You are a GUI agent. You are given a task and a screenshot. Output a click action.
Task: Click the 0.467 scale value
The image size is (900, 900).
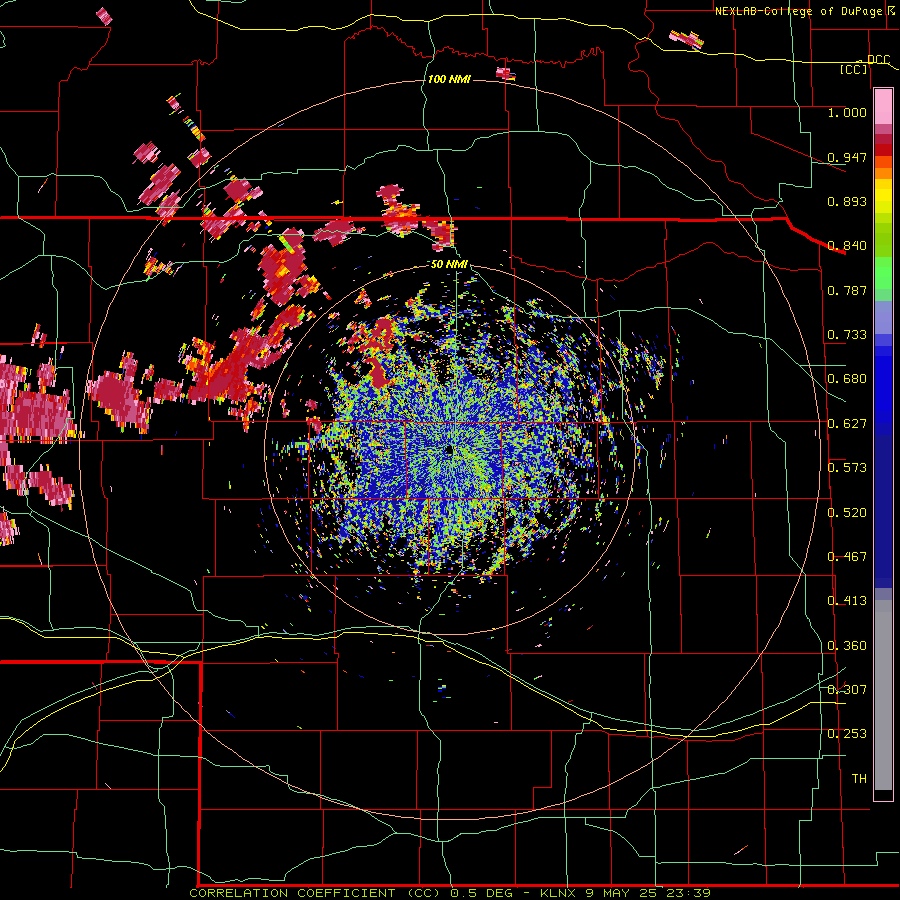point(847,557)
